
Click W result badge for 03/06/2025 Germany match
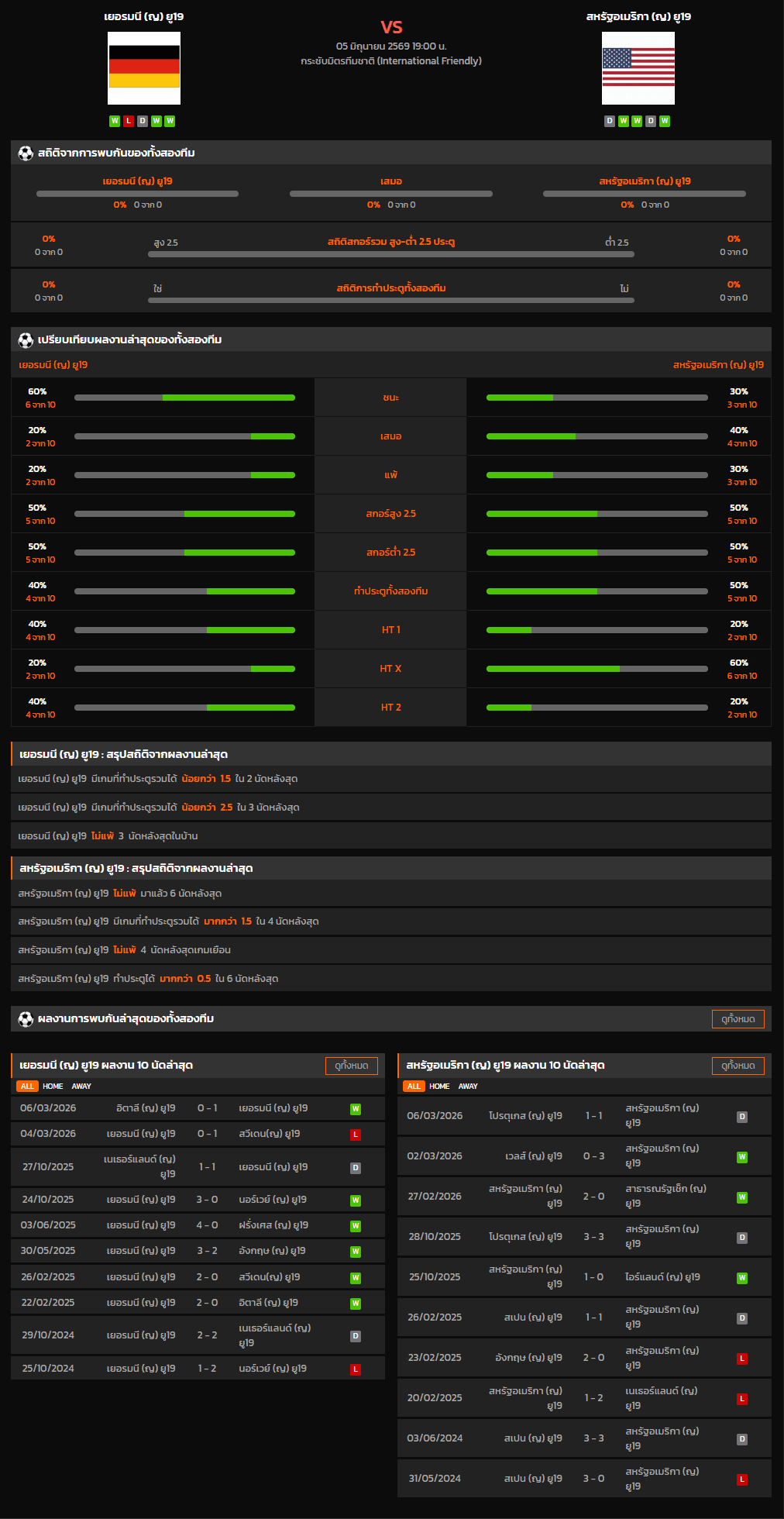coord(356,1226)
